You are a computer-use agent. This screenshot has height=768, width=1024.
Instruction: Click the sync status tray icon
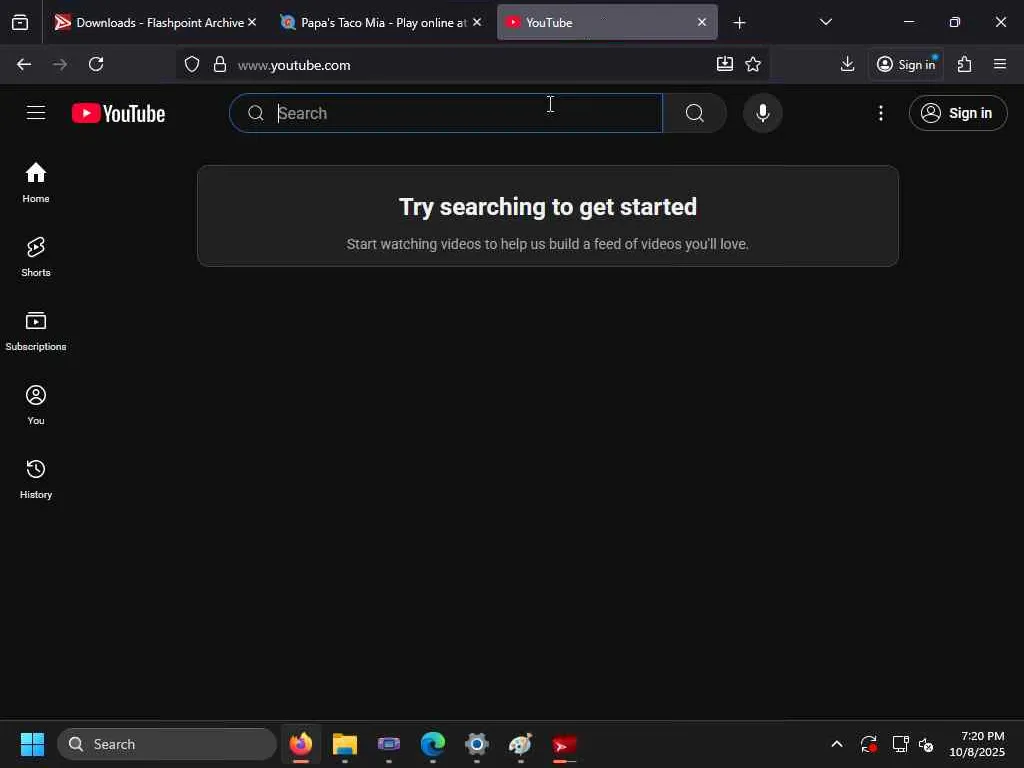point(869,744)
